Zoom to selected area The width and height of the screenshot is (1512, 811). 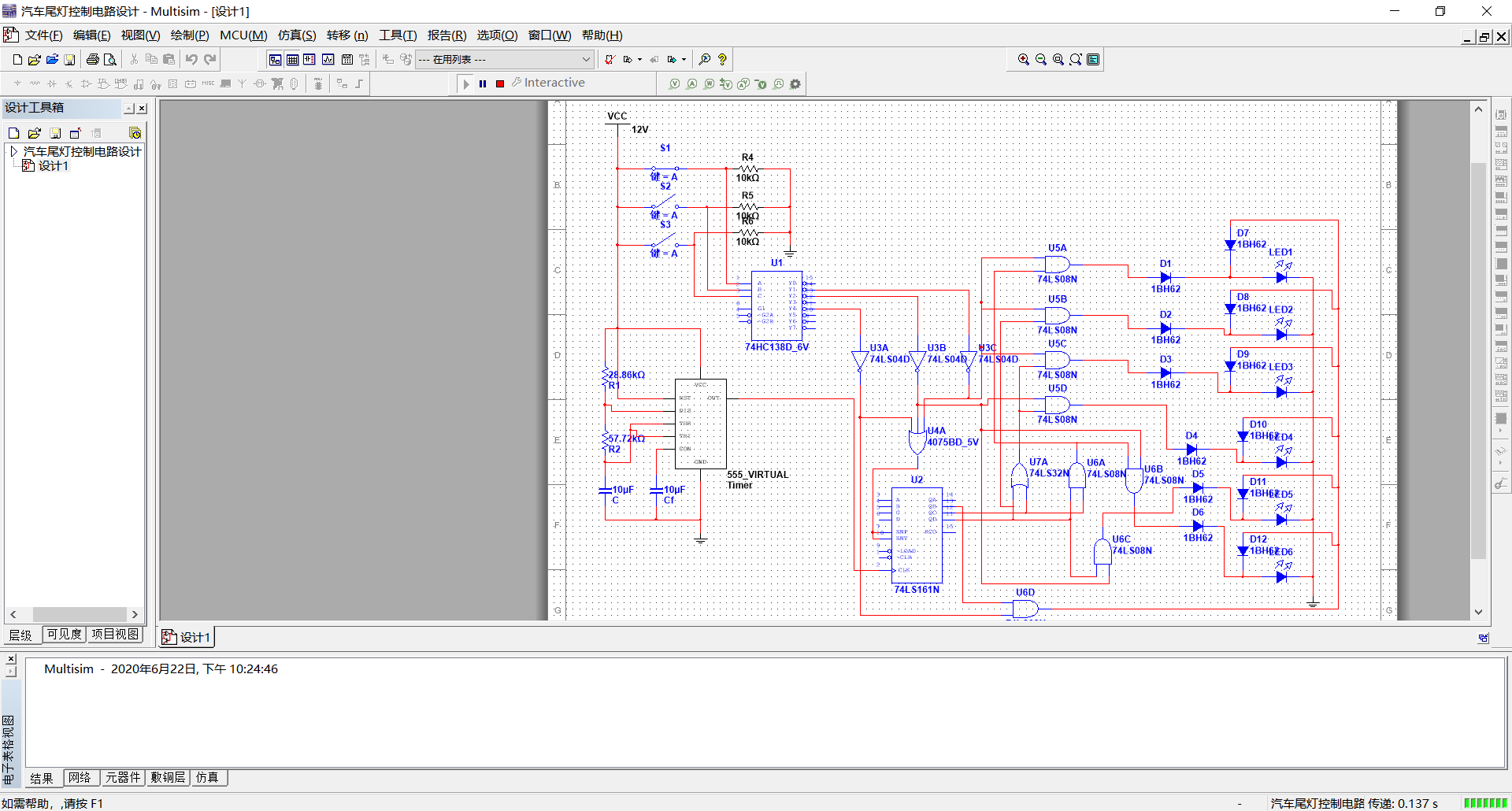click(1058, 59)
